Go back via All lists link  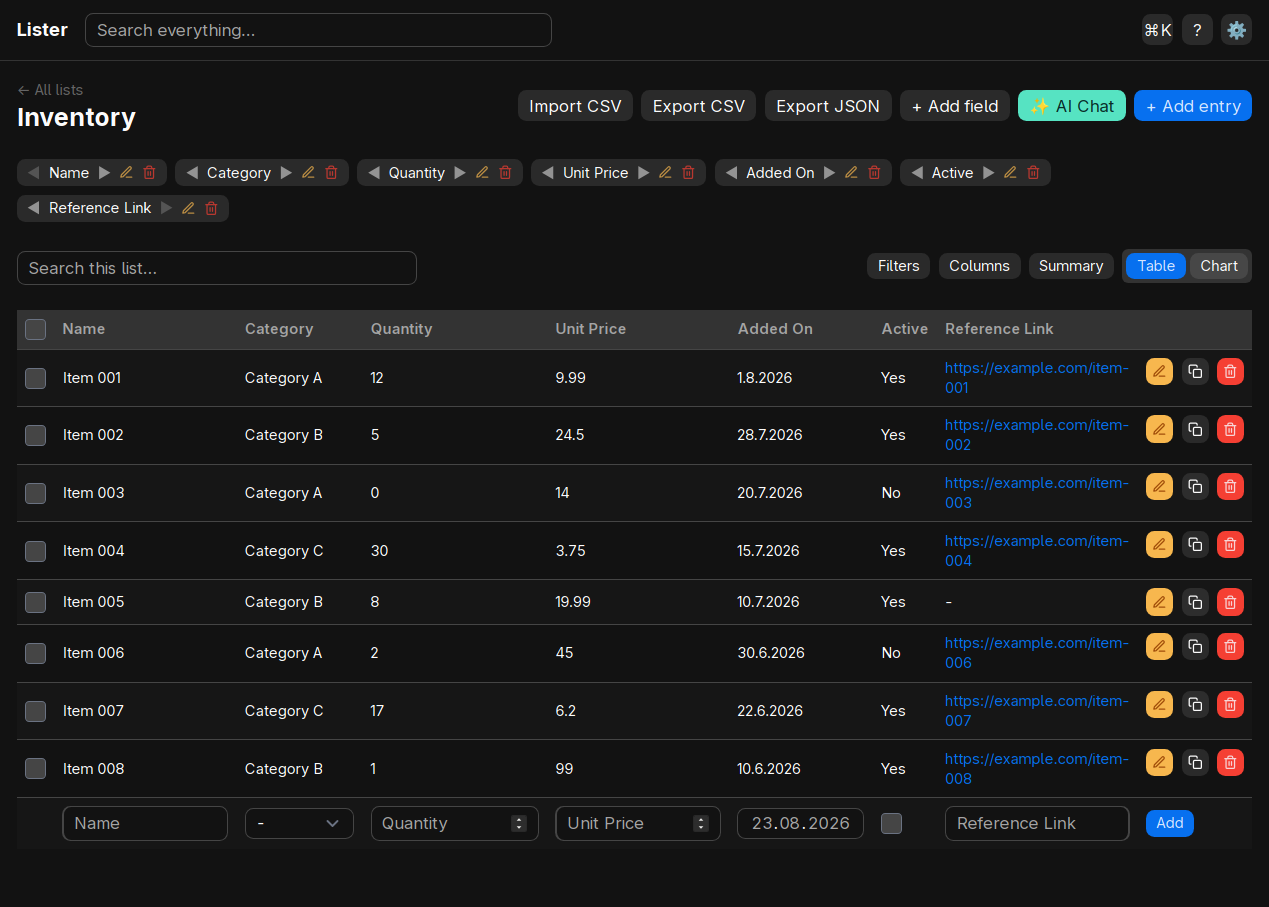(50, 90)
